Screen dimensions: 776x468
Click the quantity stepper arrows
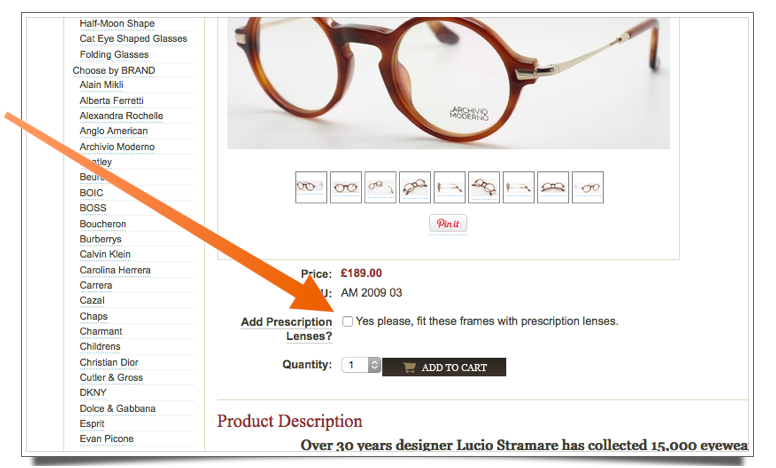click(x=375, y=365)
